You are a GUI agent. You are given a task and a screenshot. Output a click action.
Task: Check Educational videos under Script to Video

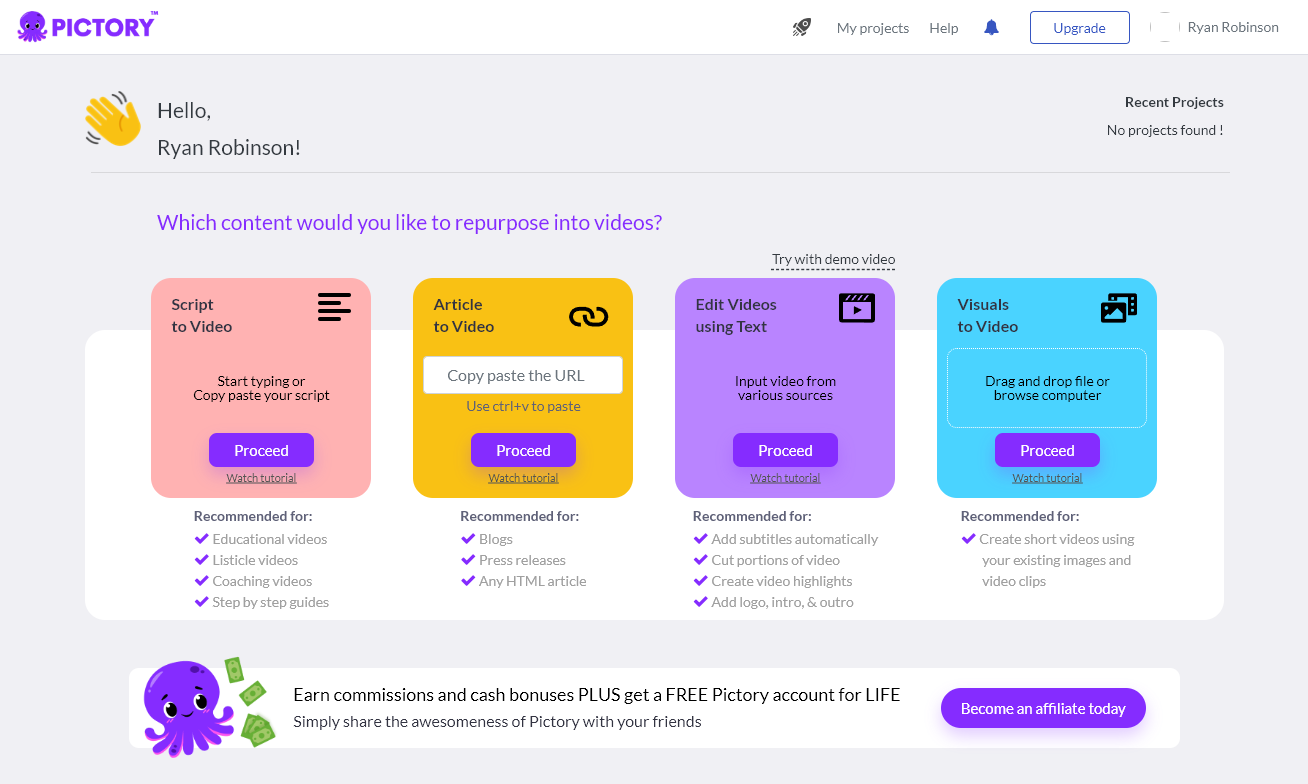270,539
